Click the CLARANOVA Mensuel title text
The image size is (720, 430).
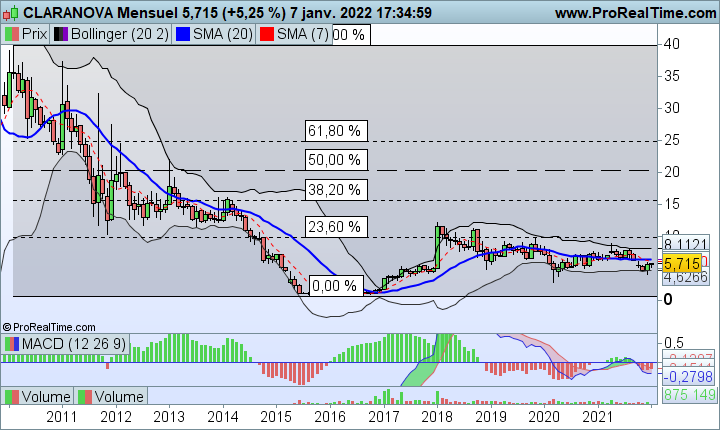click(101, 13)
